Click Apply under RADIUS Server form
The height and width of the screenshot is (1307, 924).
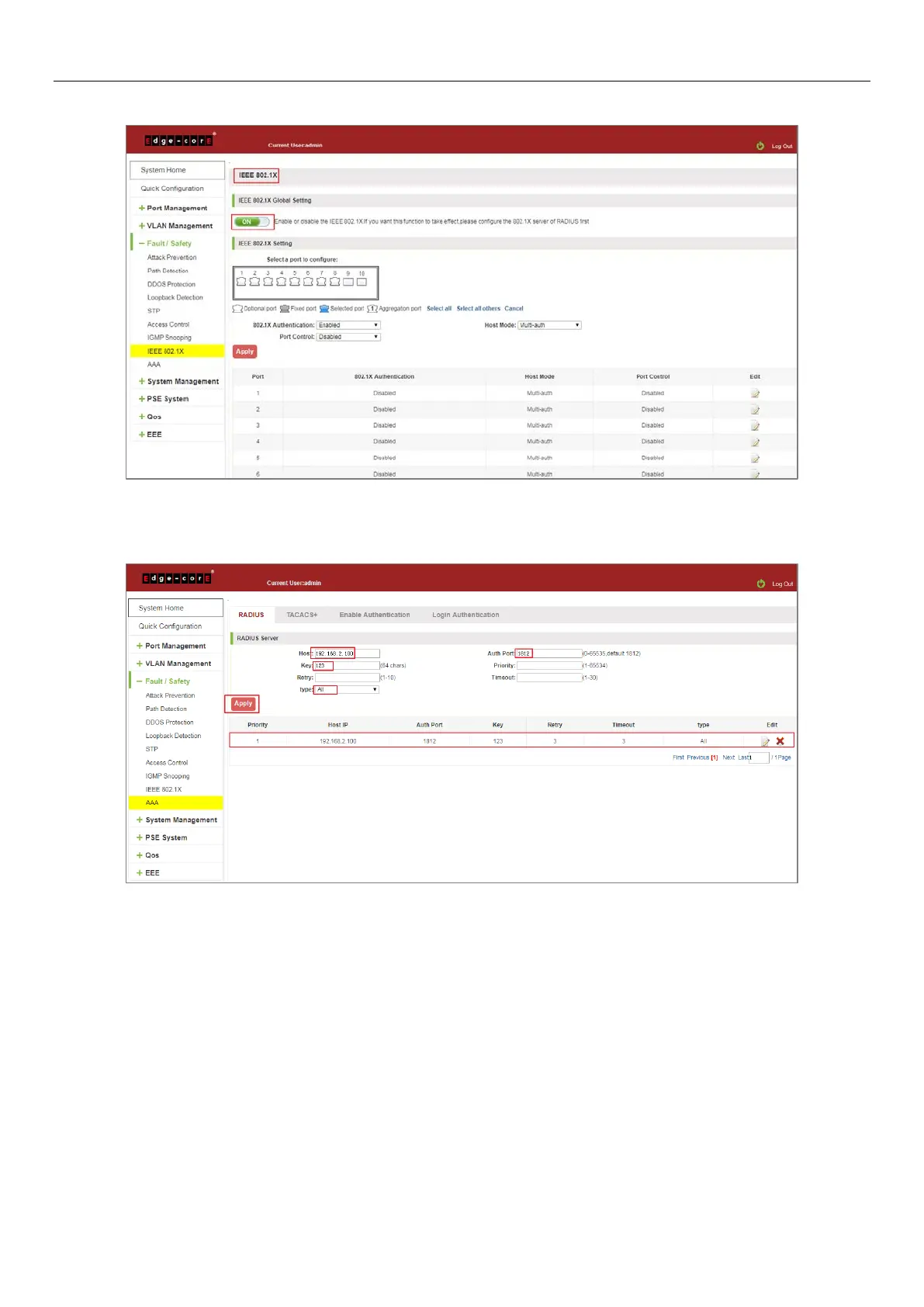244,704
